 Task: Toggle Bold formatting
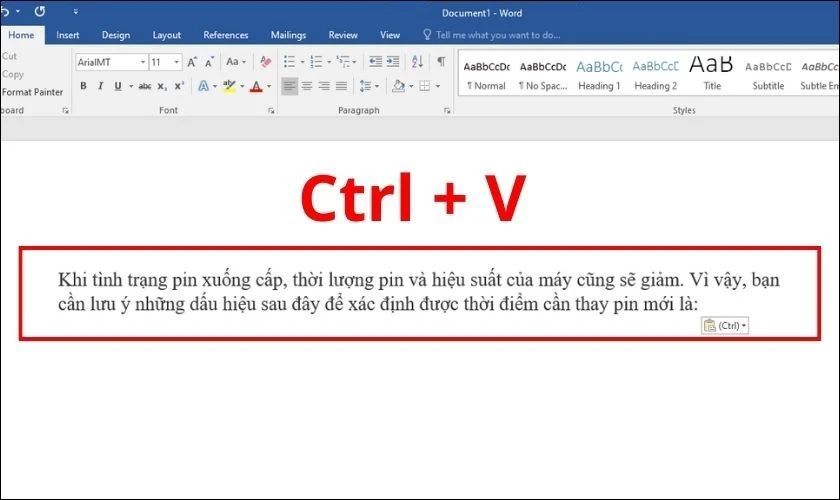click(84, 86)
